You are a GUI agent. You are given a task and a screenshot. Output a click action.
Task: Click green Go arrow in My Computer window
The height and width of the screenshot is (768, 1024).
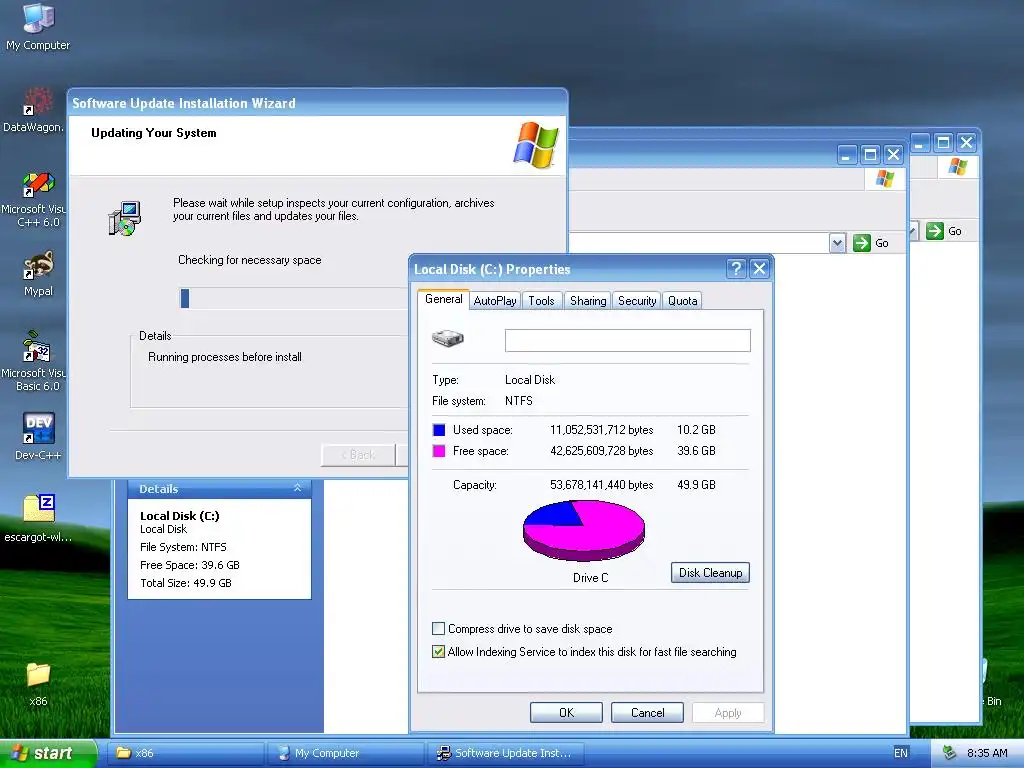[862, 243]
